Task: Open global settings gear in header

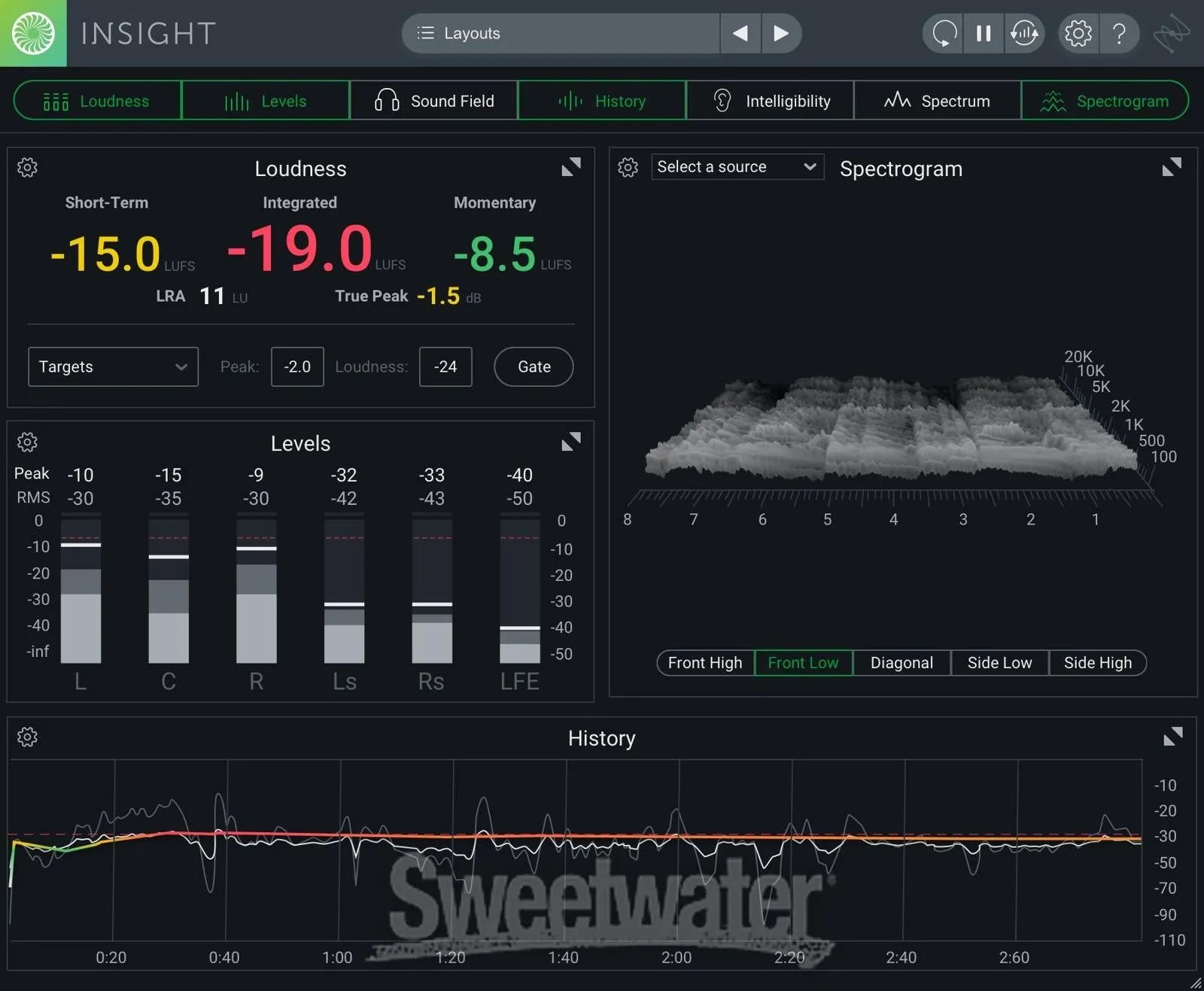Action: coord(1078,33)
